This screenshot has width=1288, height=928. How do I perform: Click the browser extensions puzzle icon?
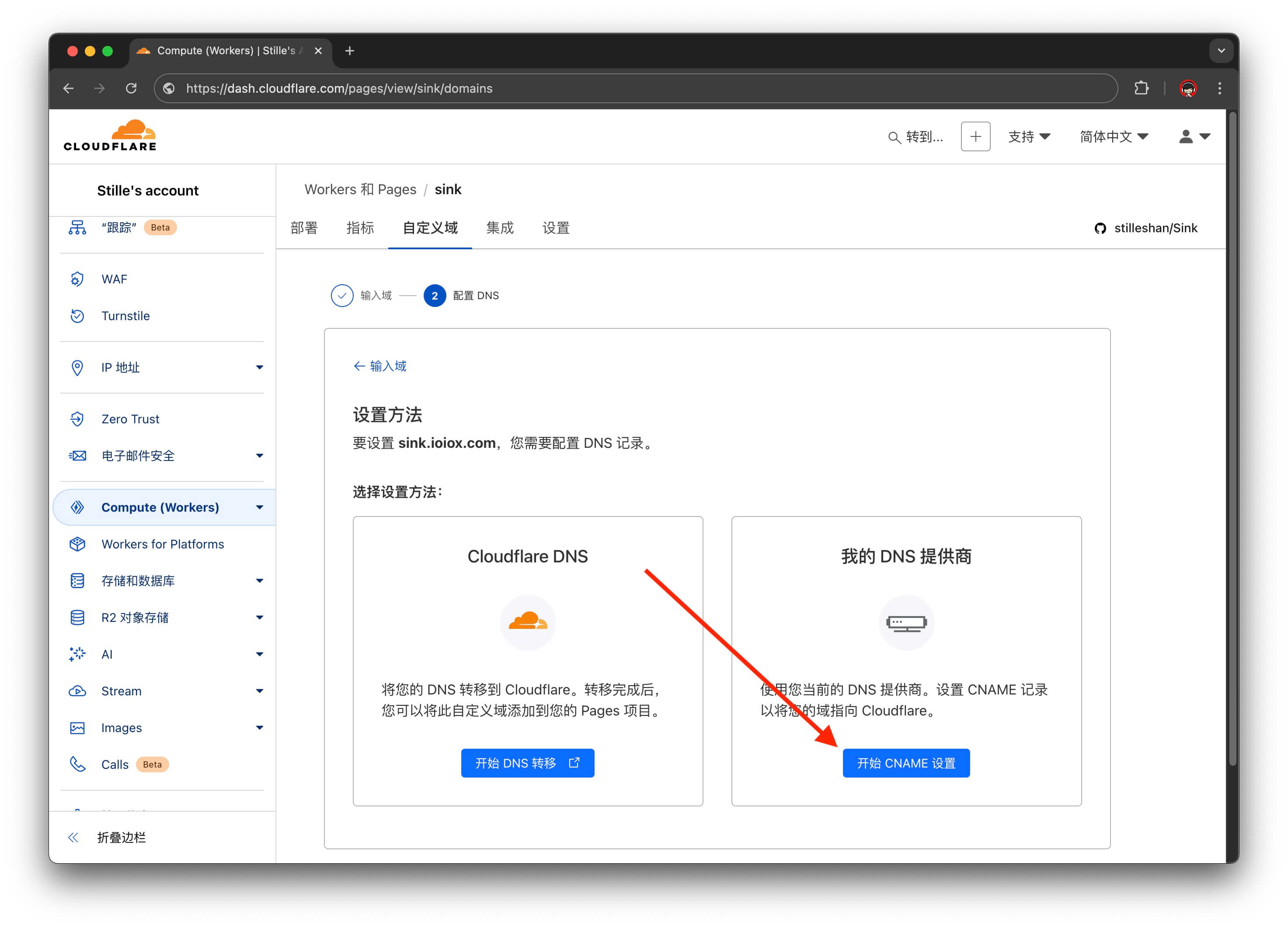coord(1141,88)
